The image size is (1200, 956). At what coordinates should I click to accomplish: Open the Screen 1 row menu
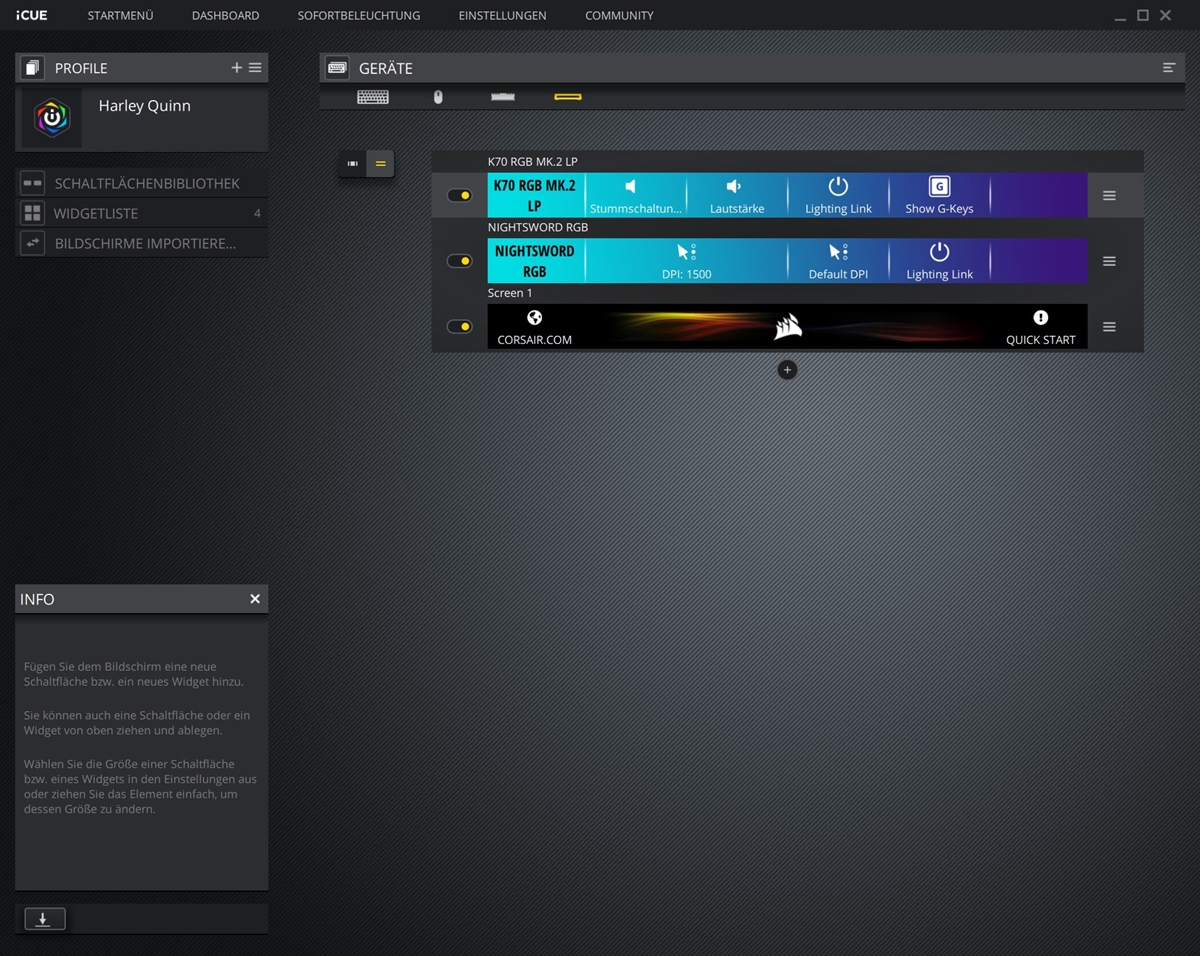[x=1109, y=327]
